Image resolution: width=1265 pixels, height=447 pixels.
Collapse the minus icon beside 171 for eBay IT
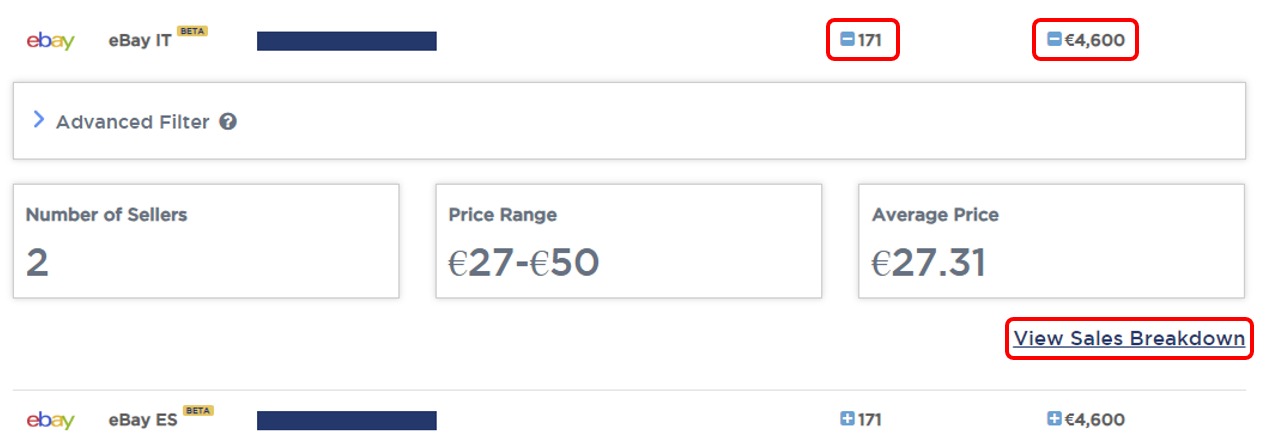(847, 41)
